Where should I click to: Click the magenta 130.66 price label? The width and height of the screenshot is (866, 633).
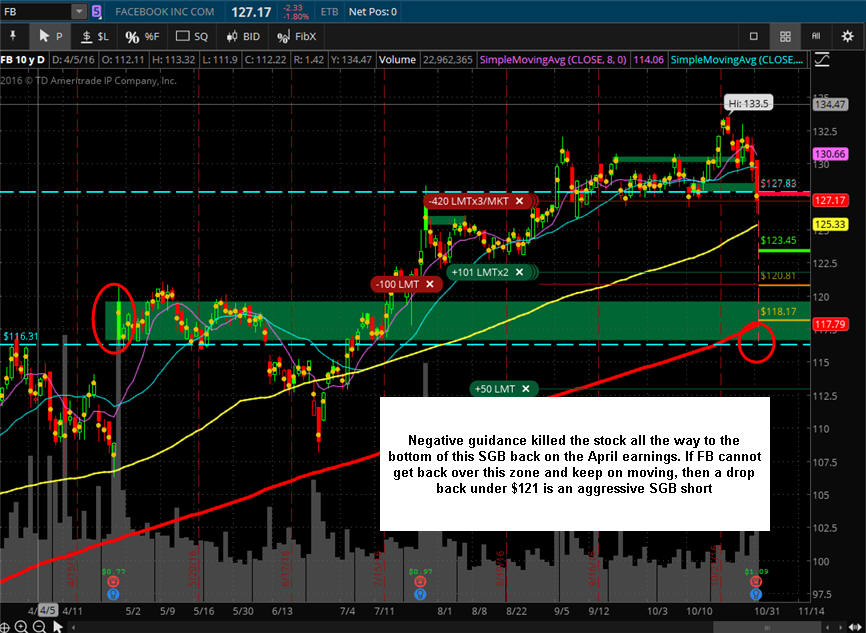830,154
